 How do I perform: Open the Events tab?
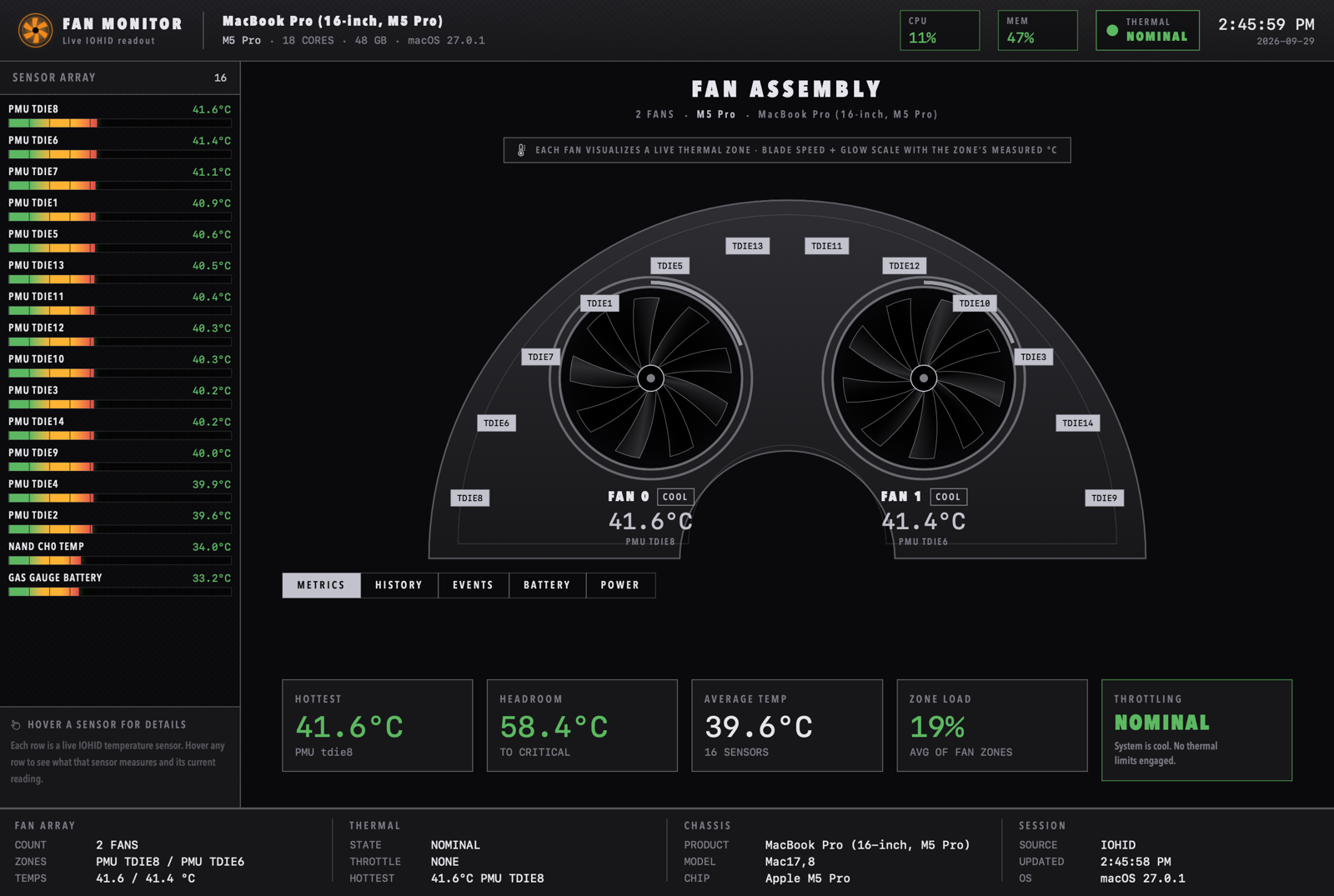(x=473, y=585)
